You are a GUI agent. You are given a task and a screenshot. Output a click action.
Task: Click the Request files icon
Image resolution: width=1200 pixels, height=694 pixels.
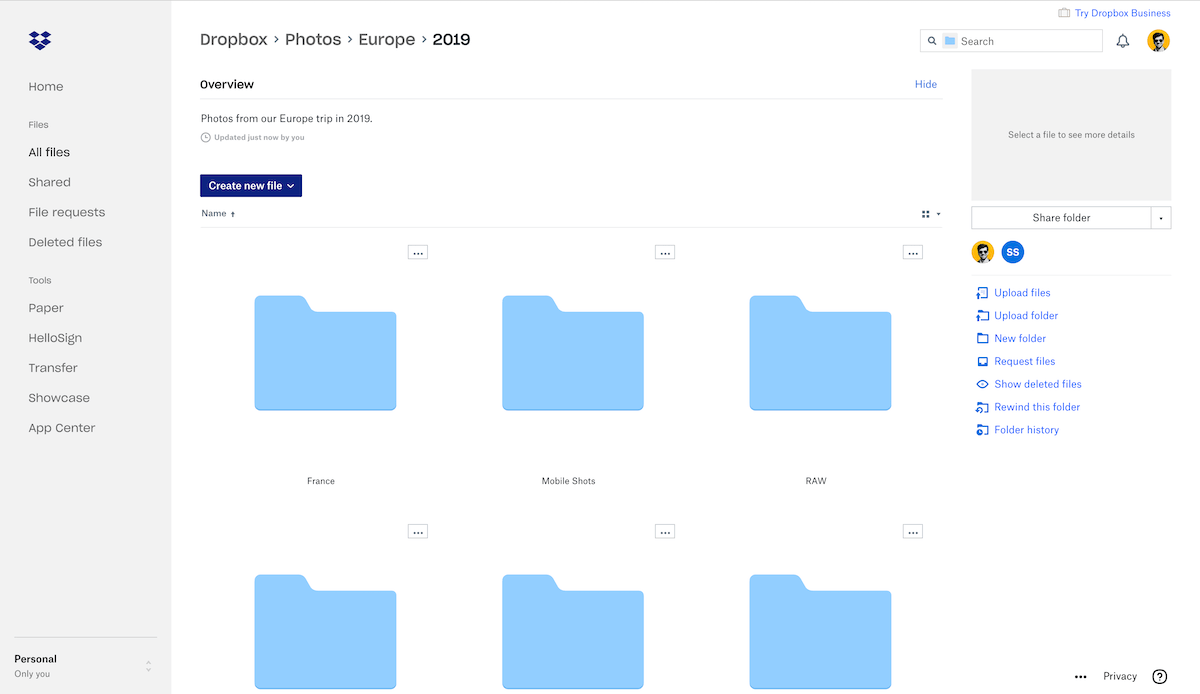coord(982,361)
